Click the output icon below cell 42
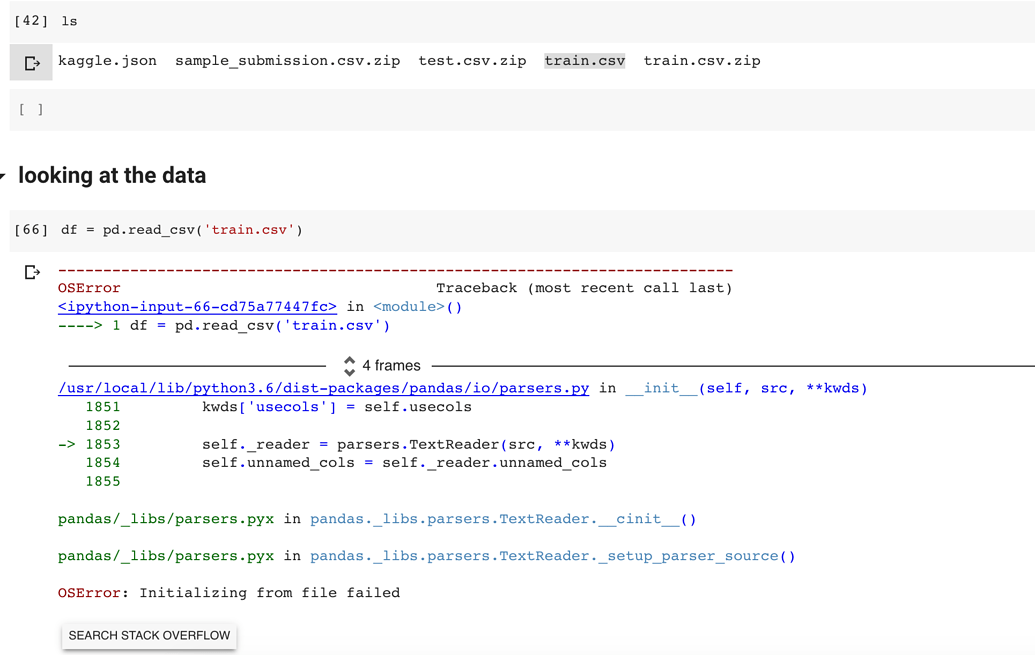This screenshot has height=655, width=1035. [x=31, y=61]
